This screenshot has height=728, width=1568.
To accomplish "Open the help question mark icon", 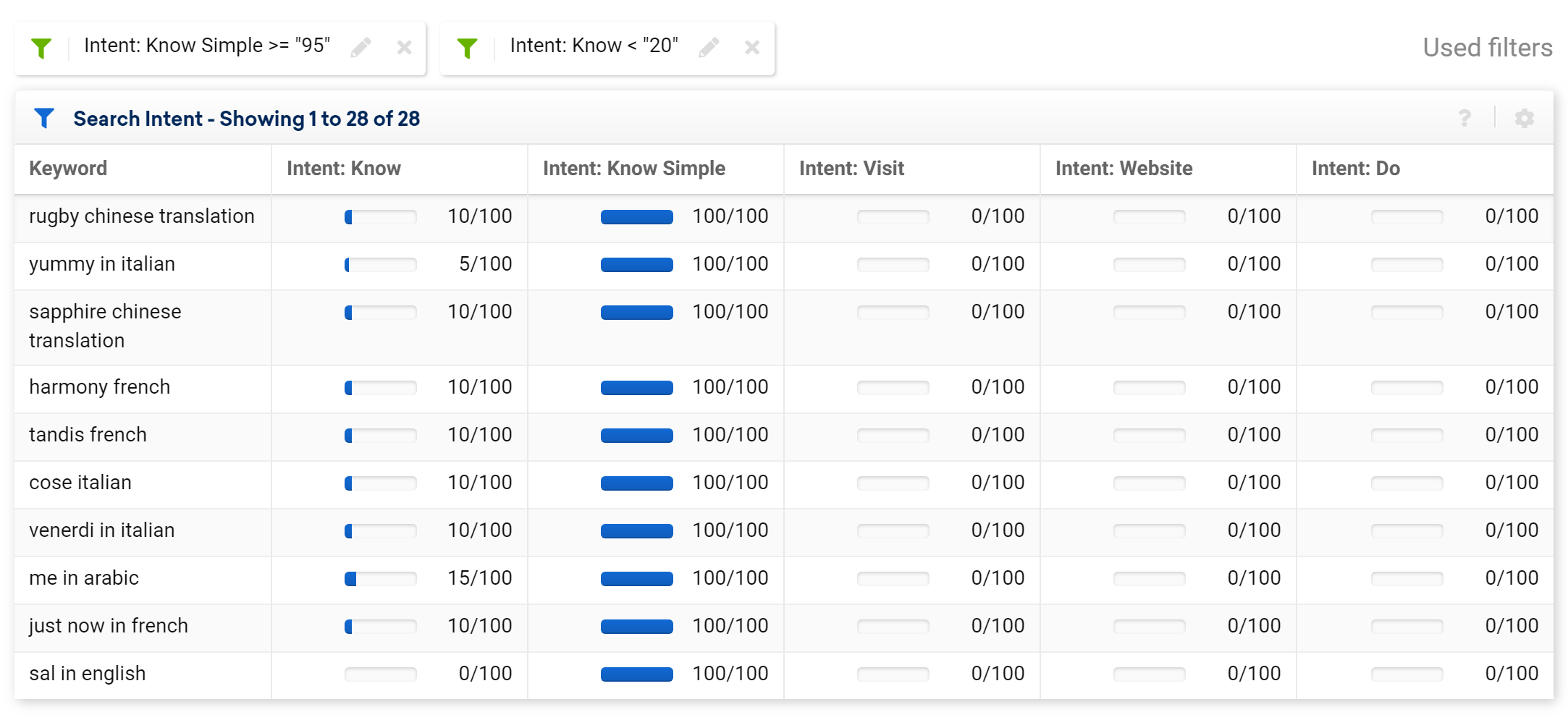I will [x=1464, y=118].
